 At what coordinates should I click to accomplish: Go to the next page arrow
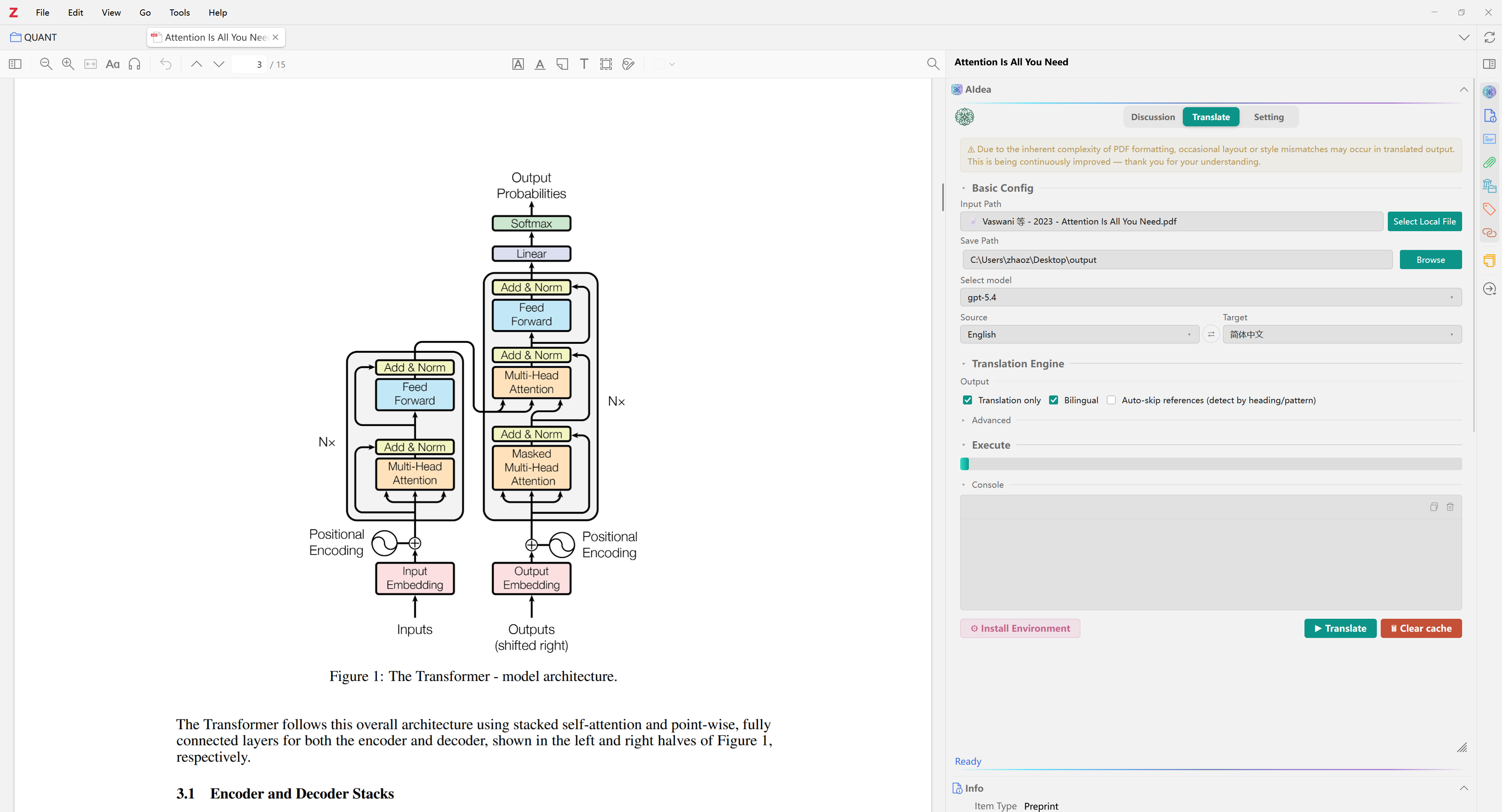point(219,64)
